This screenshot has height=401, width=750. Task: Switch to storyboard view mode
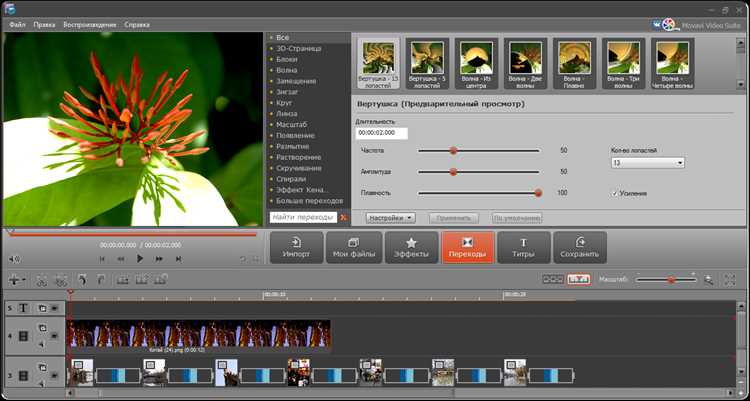click(x=553, y=280)
